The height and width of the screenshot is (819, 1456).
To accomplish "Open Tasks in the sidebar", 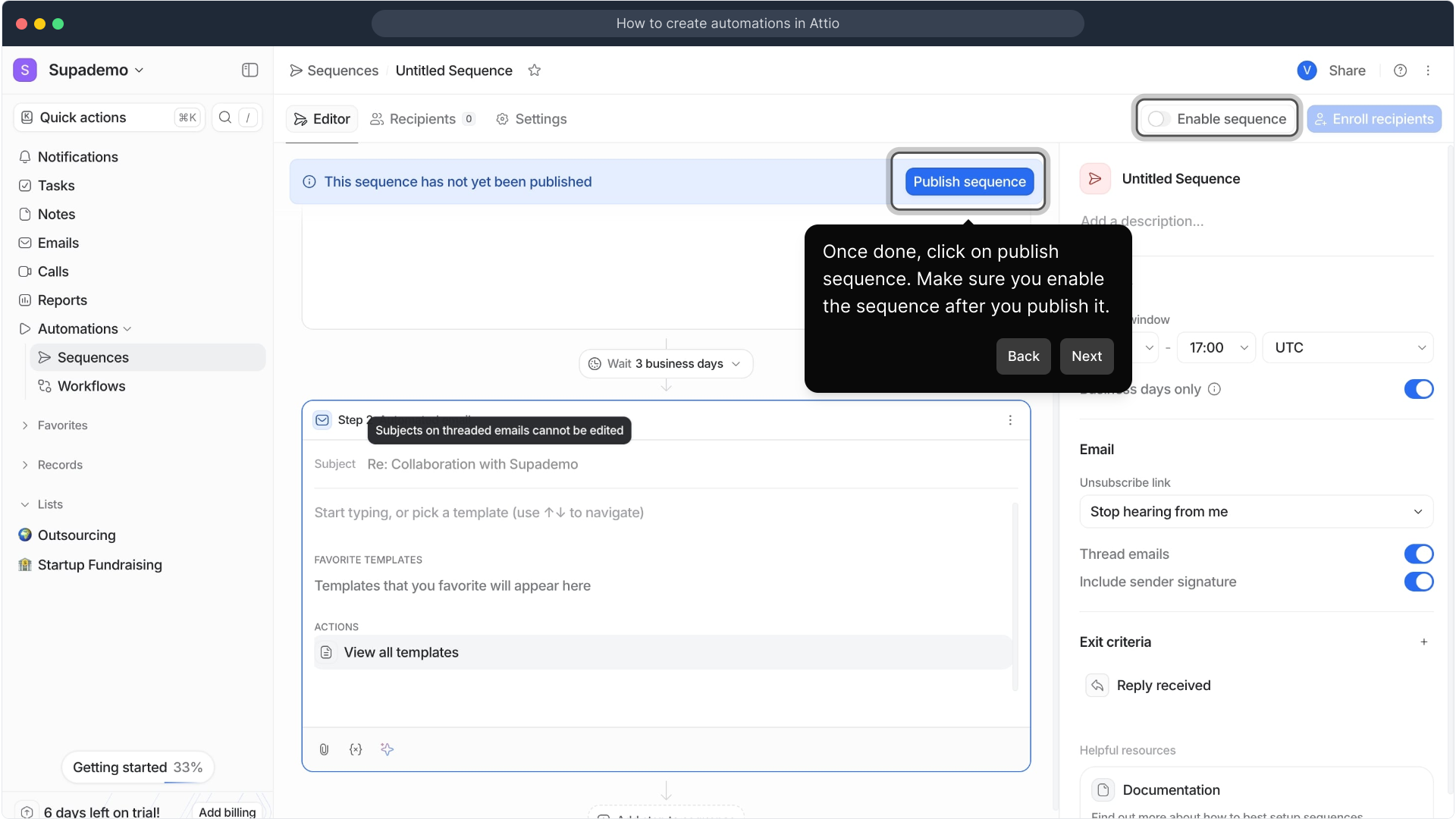I will point(56,186).
